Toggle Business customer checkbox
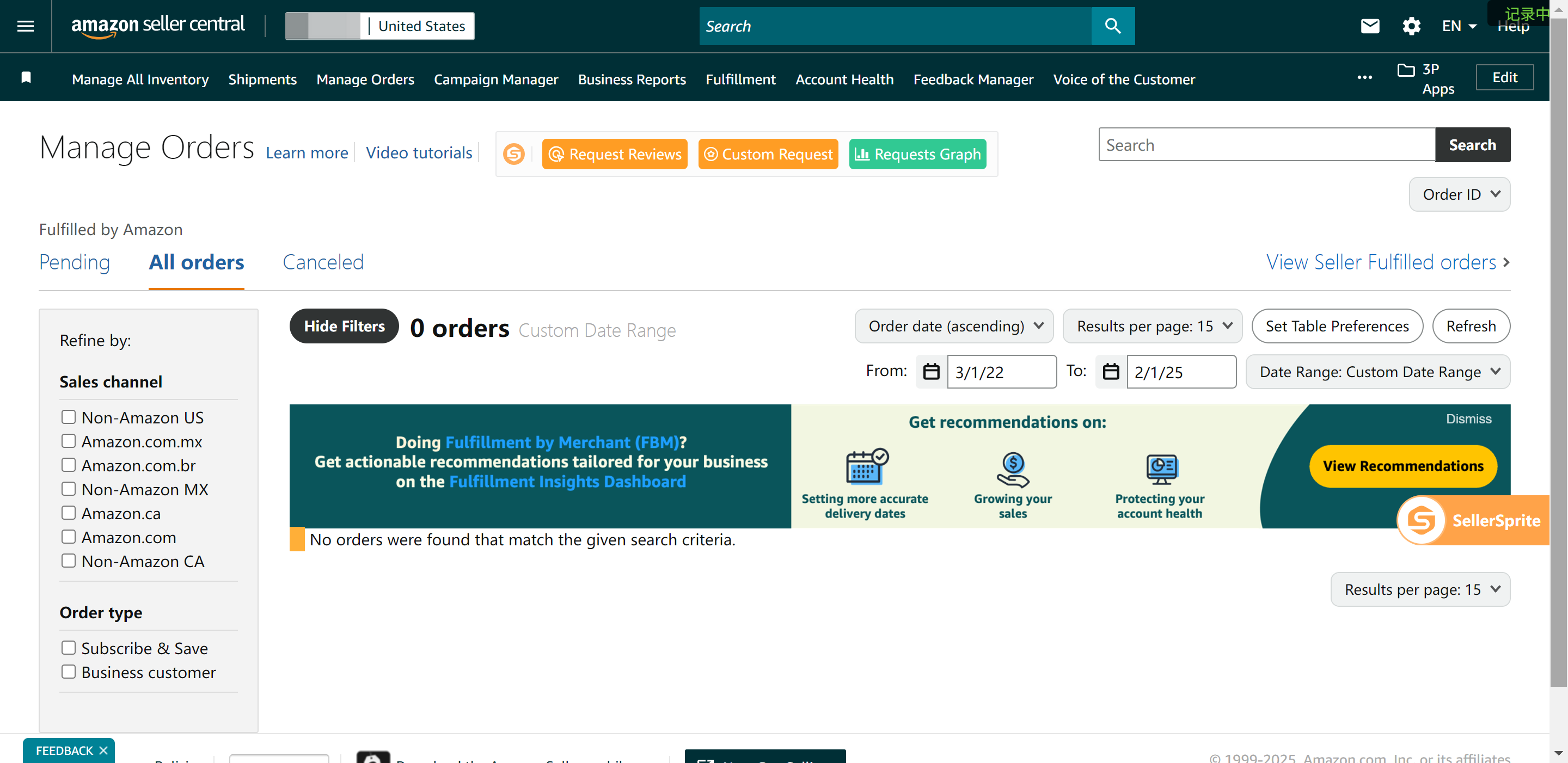The height and width of the screenshot is (763, 1568). 68,672
